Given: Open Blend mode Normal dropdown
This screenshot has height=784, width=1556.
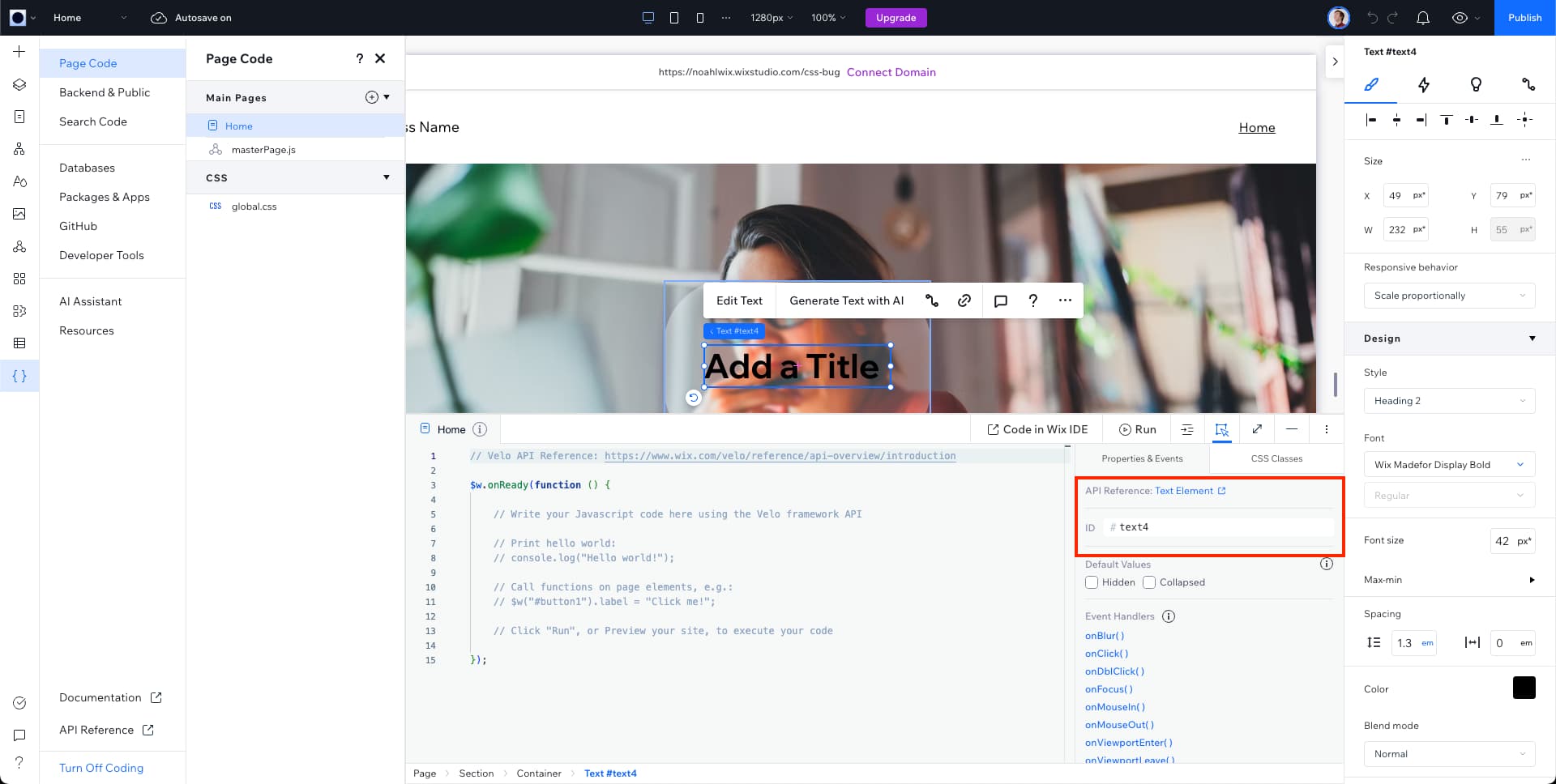Looking at the screenshot, I should pyautogui.click(x=1449, y=754).
